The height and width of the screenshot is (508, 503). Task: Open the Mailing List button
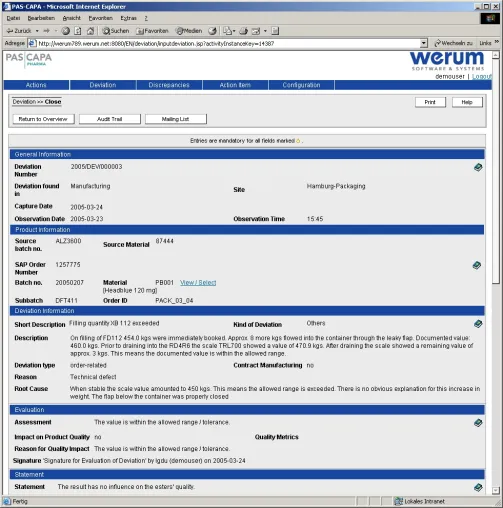(x=176, y=119)
